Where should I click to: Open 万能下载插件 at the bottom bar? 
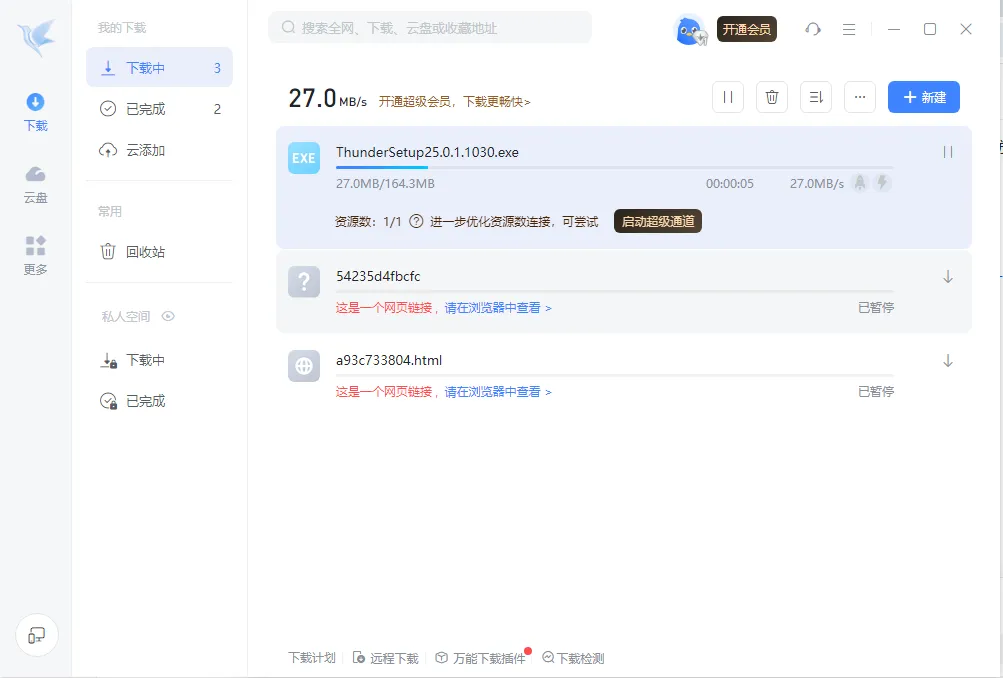coord(481,658)
